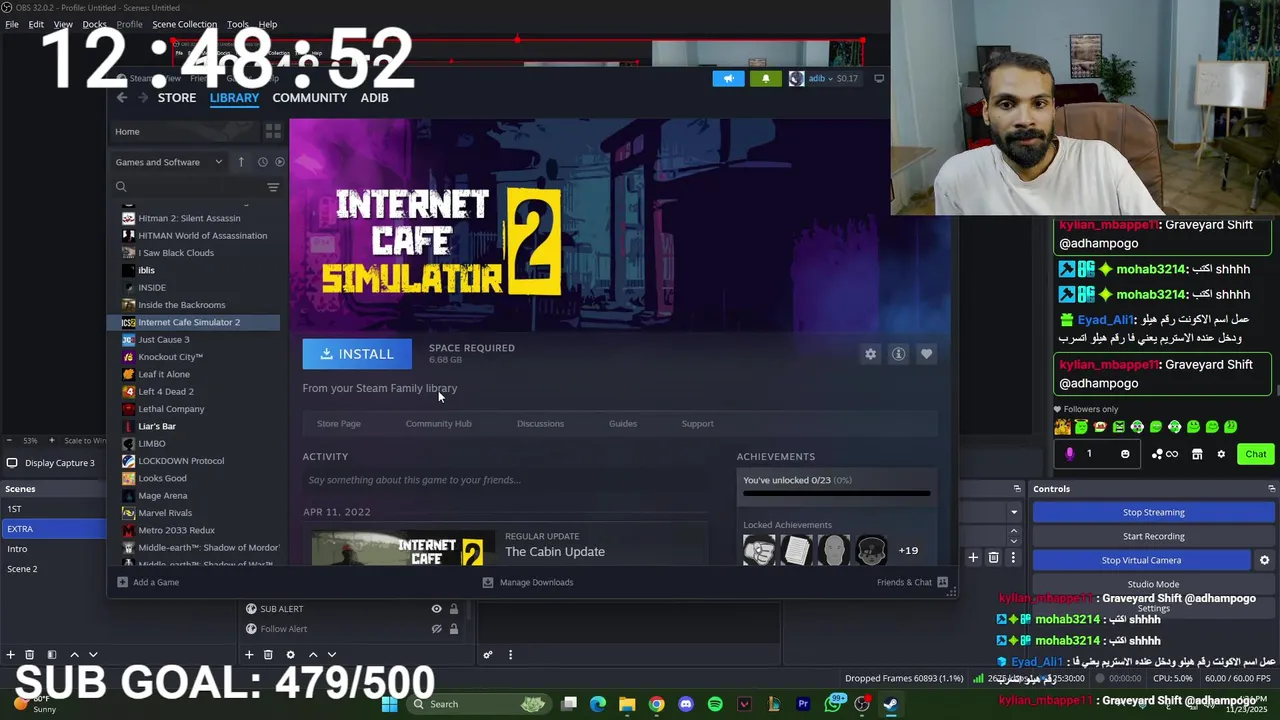Open the game's Community Hub tab
The height and width of the screenshot is (720, 1280).
click(438, 424)
